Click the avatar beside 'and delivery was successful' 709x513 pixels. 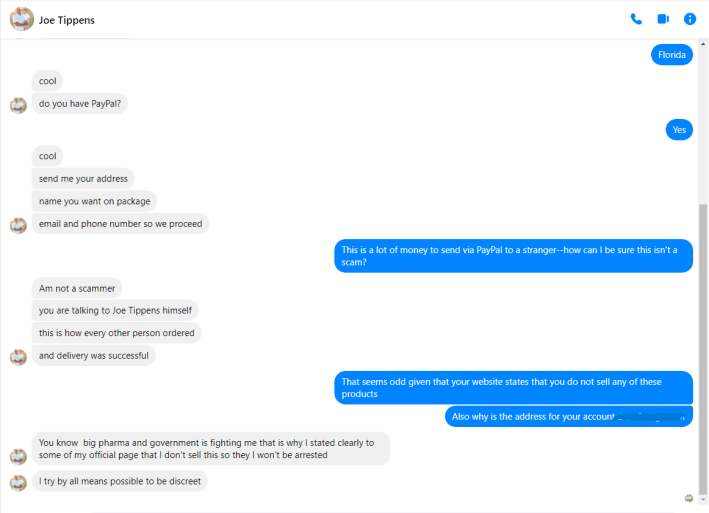pyautogui.click(x=18, y=356)
